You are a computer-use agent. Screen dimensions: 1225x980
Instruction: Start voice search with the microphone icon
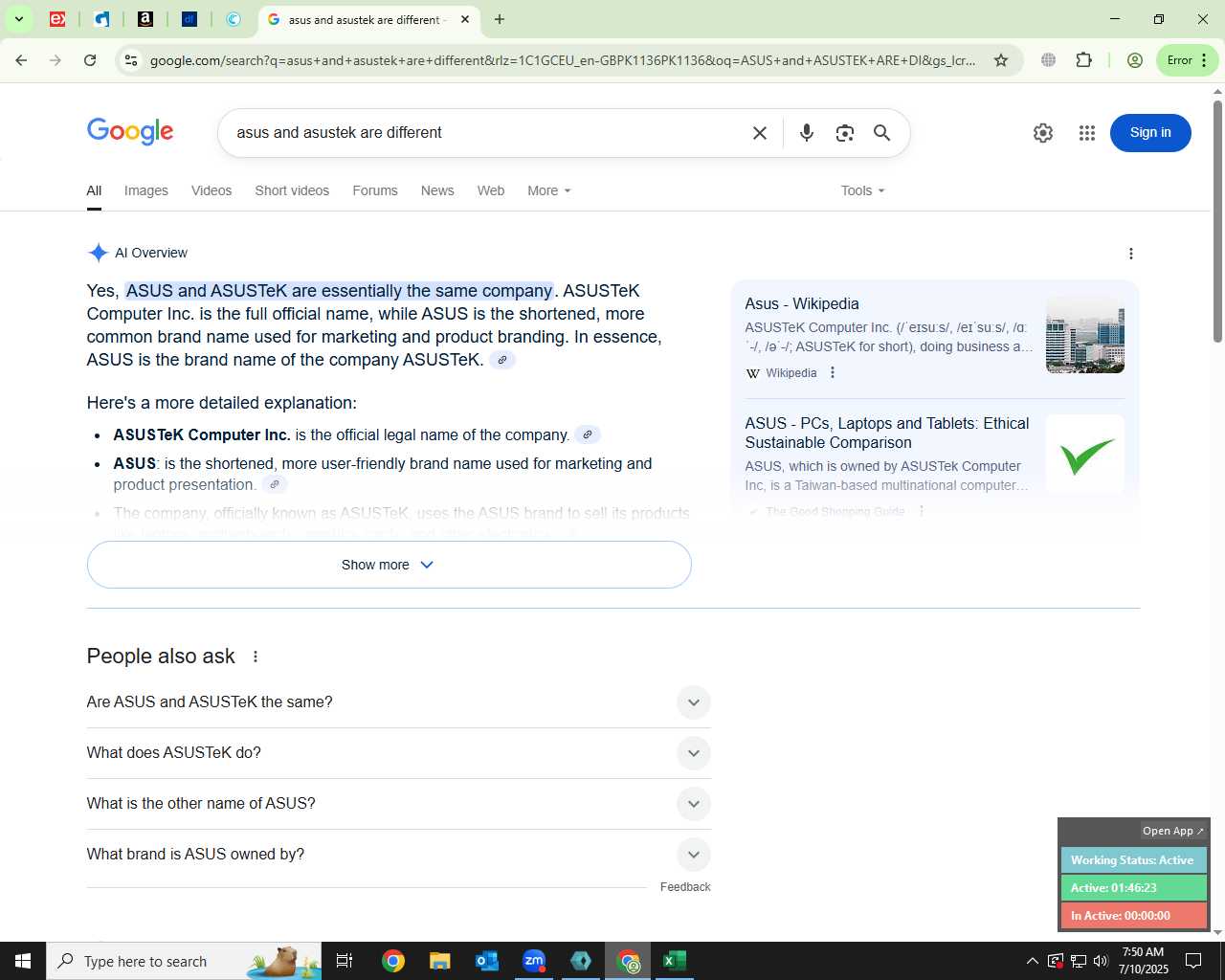[807, 133]
